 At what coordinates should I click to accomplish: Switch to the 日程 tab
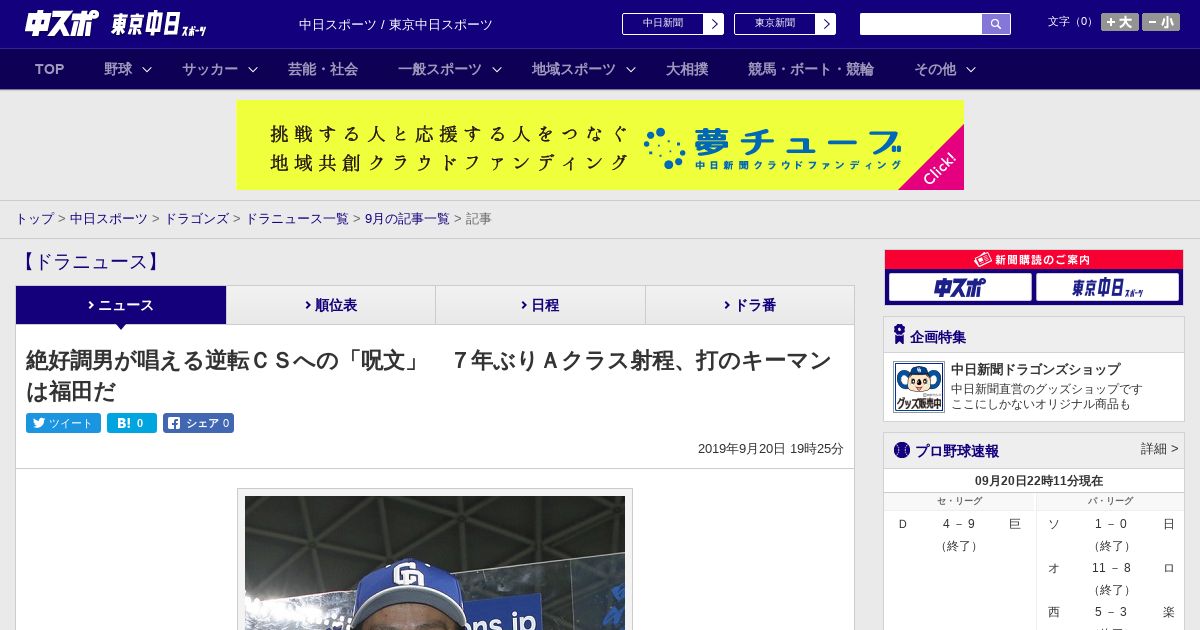540,305
